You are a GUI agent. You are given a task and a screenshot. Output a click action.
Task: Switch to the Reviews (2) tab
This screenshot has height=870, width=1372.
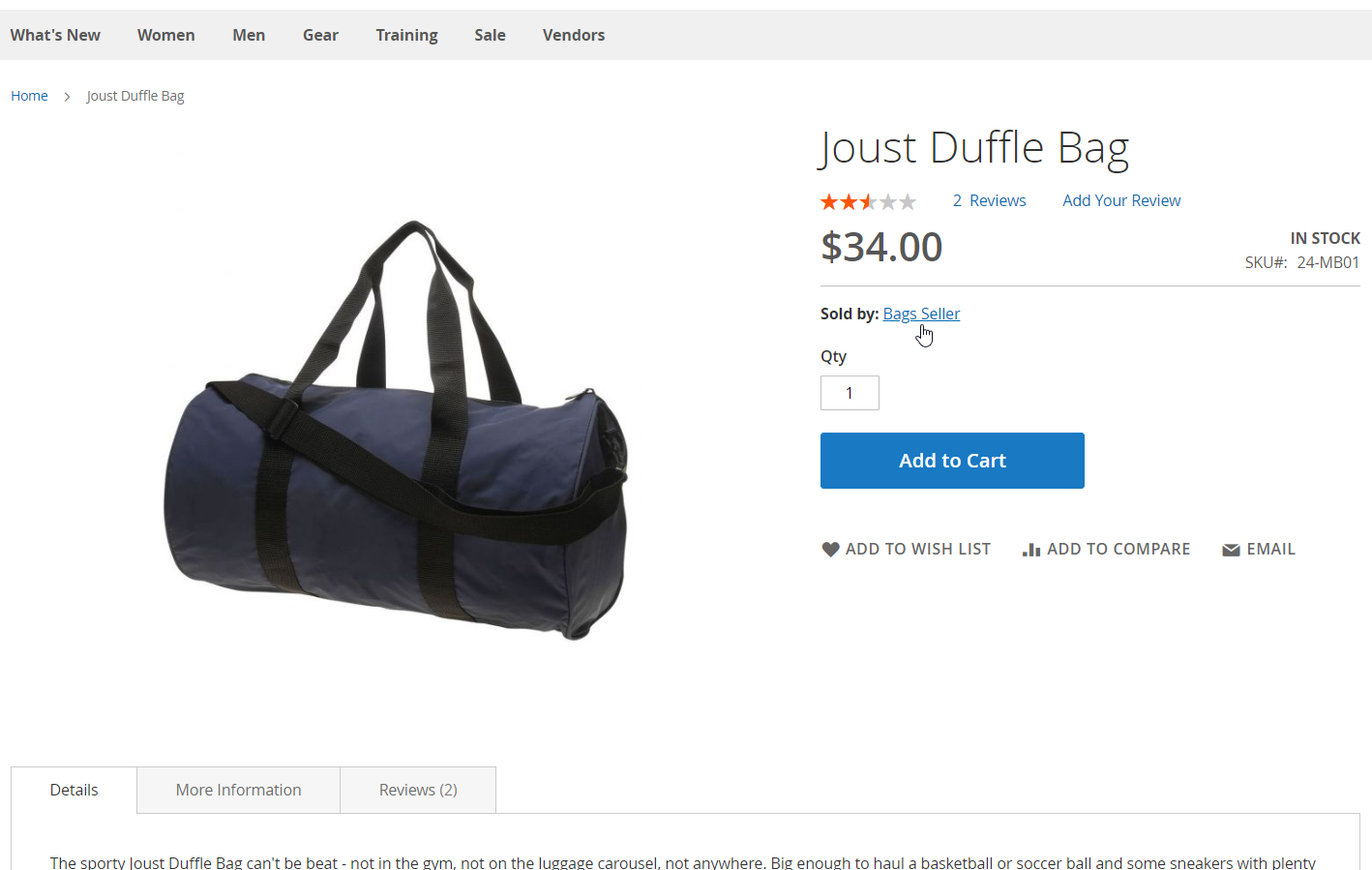coord(418,790)
